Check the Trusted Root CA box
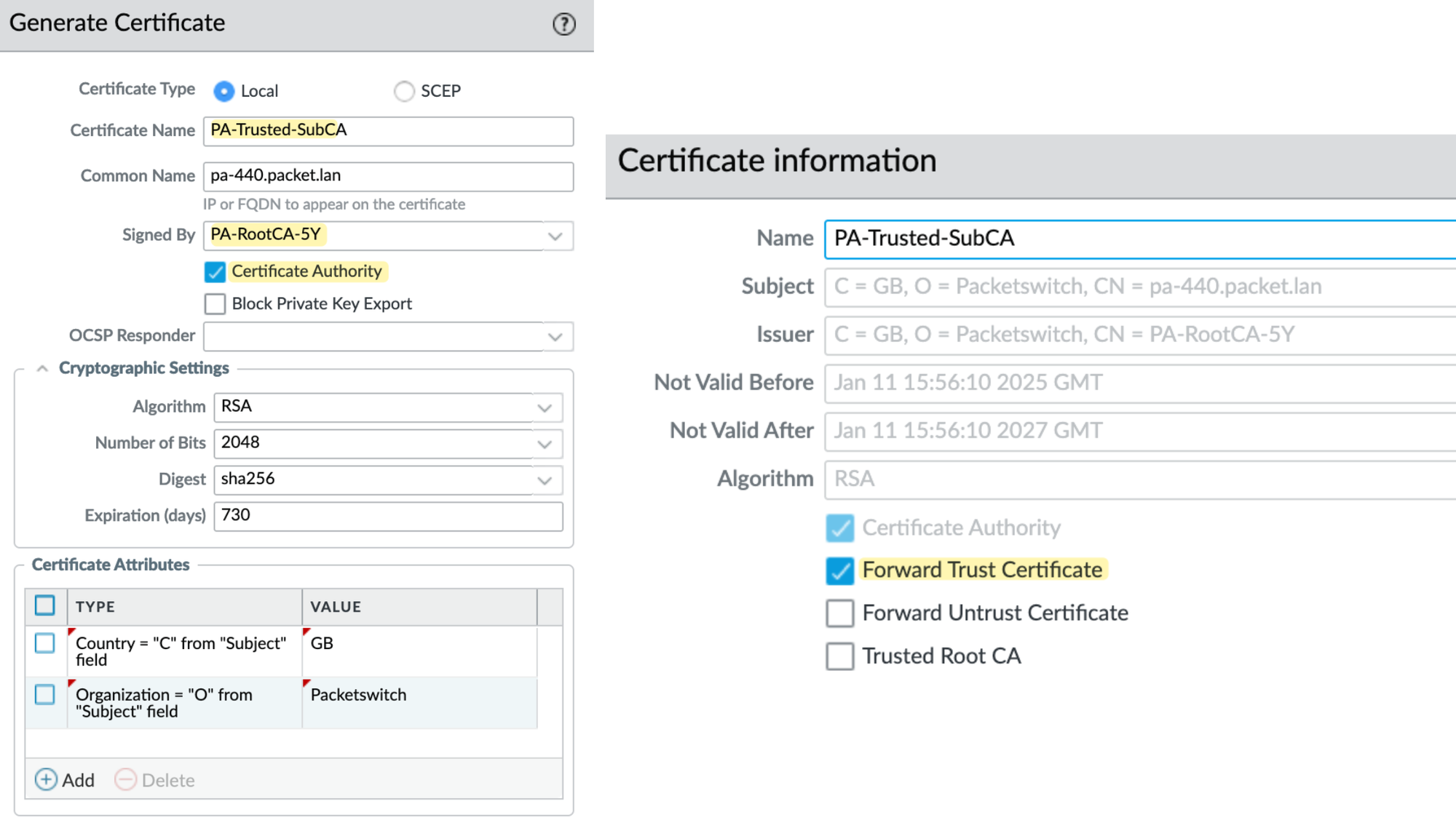This screenshot has width=1456, height=820. (x=839, y=656)
